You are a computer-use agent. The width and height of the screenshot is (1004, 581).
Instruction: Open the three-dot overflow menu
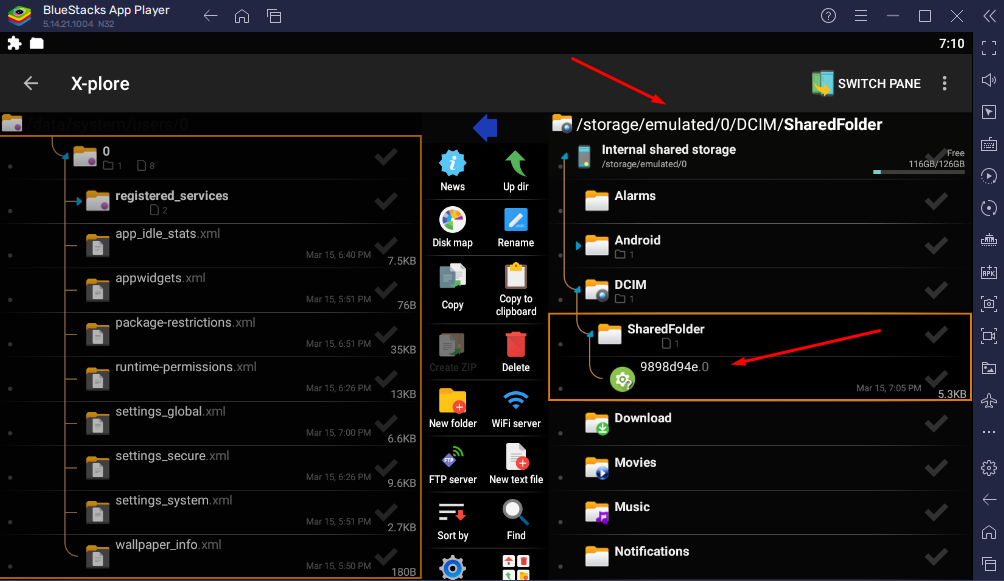click(944, 83)
